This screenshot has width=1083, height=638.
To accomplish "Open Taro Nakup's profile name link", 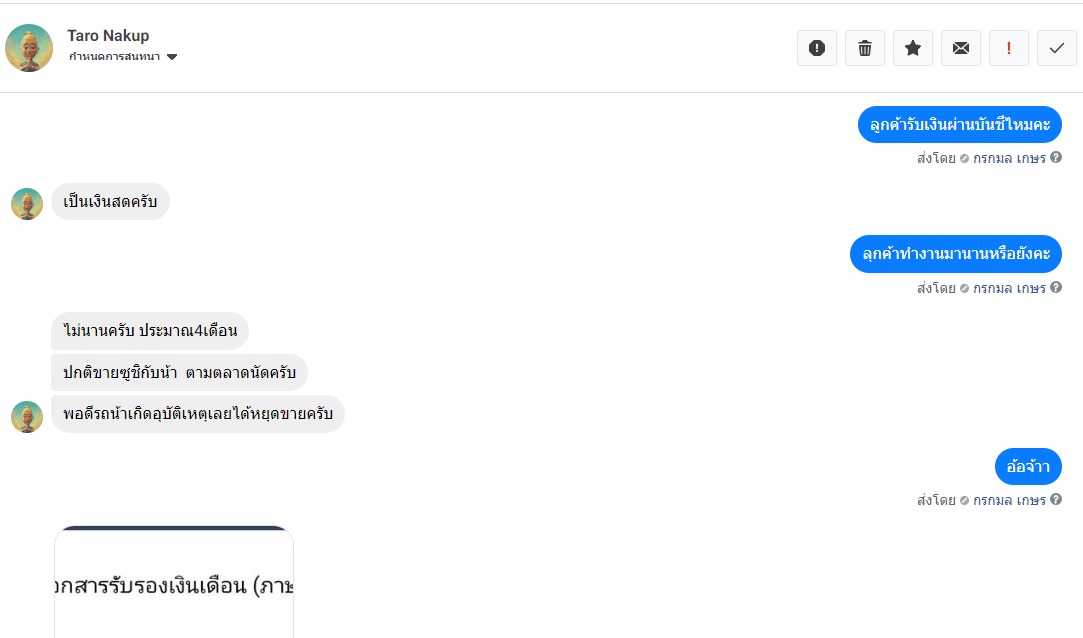I will tap(108, 36).
